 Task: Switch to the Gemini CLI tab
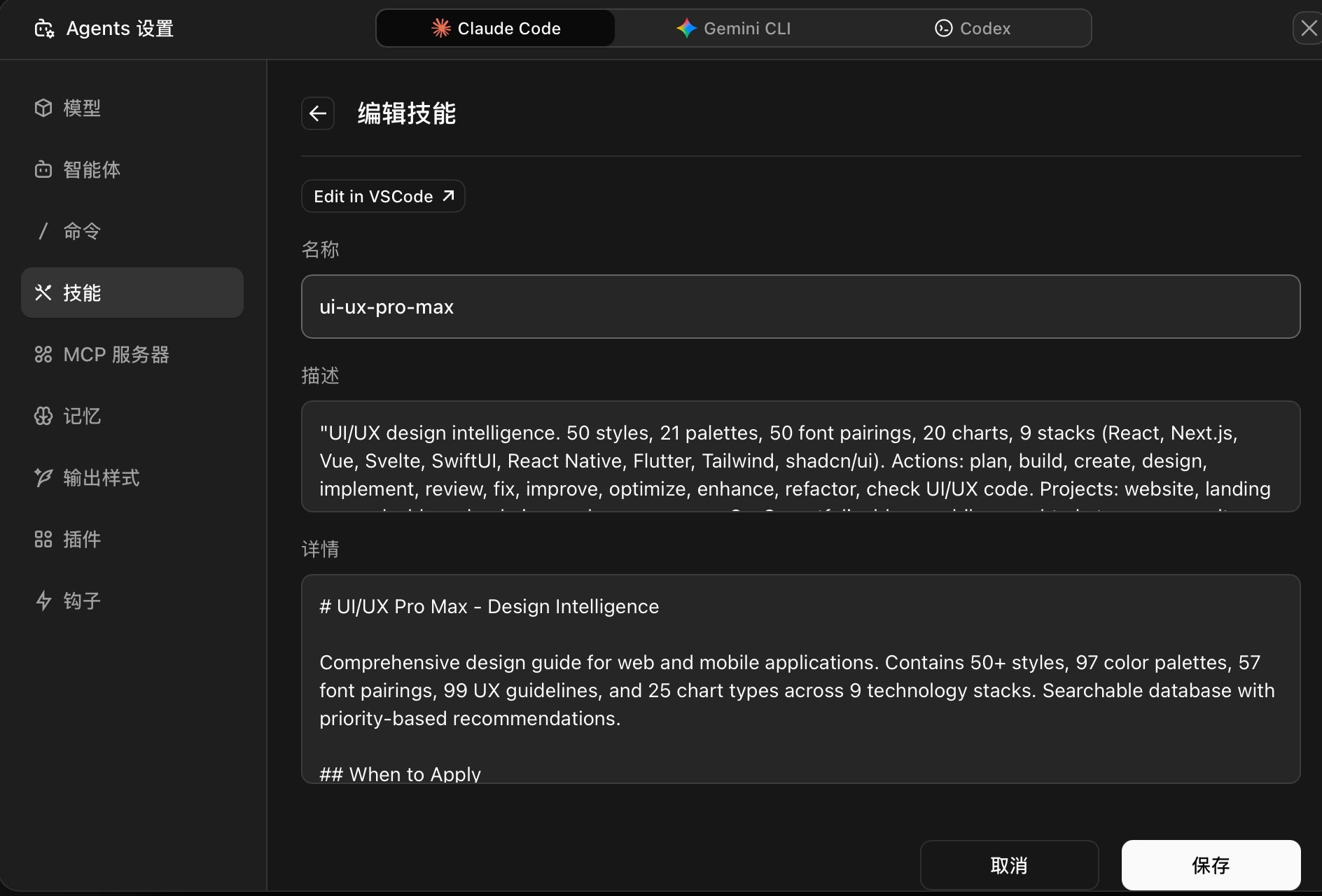(x=733, y=28)
